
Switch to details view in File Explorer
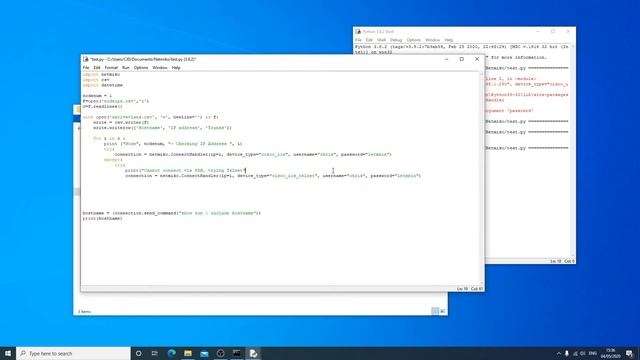click(x=435, y=311)
